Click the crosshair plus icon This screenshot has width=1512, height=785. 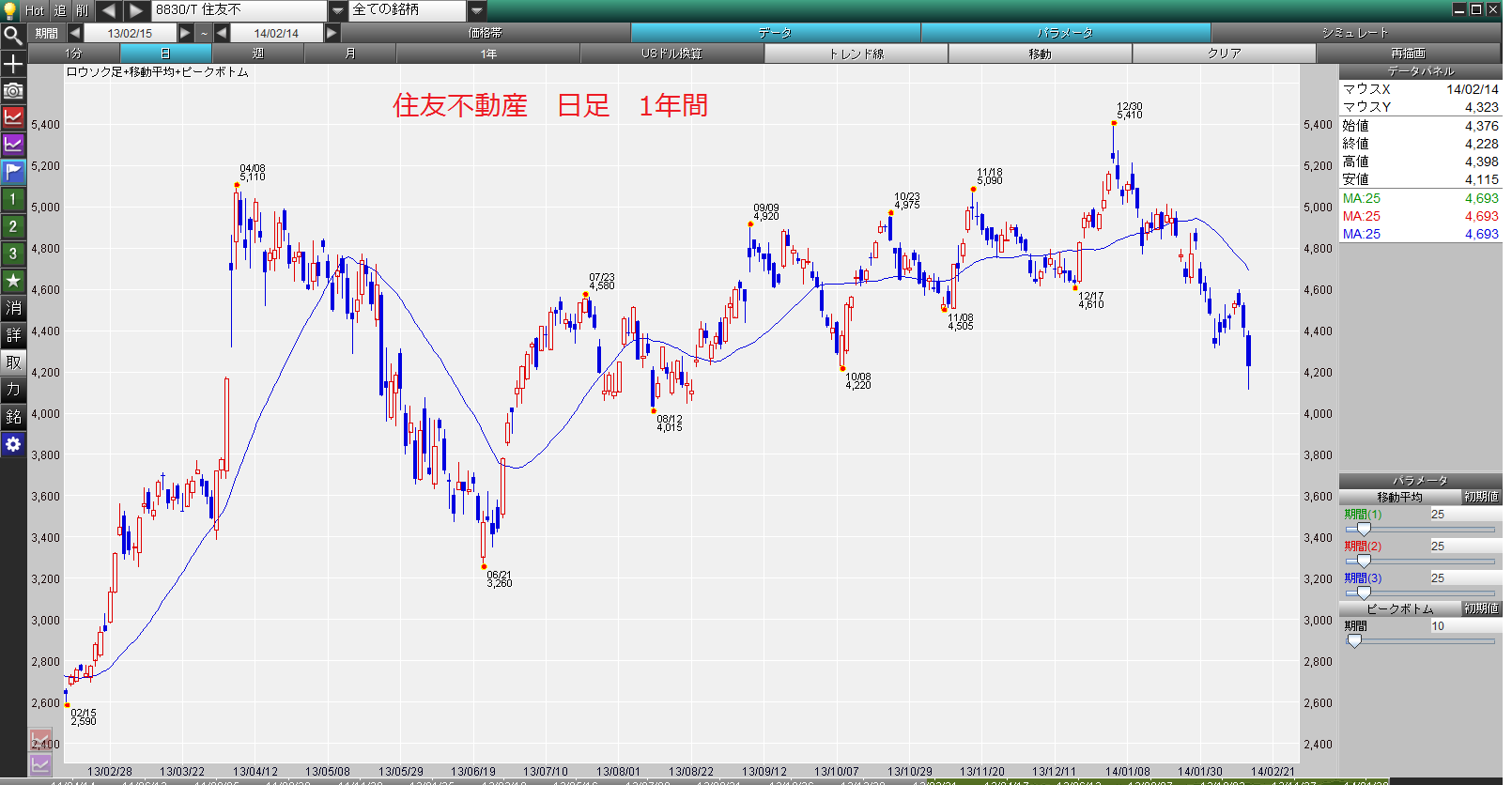click(x=13, y=64)
